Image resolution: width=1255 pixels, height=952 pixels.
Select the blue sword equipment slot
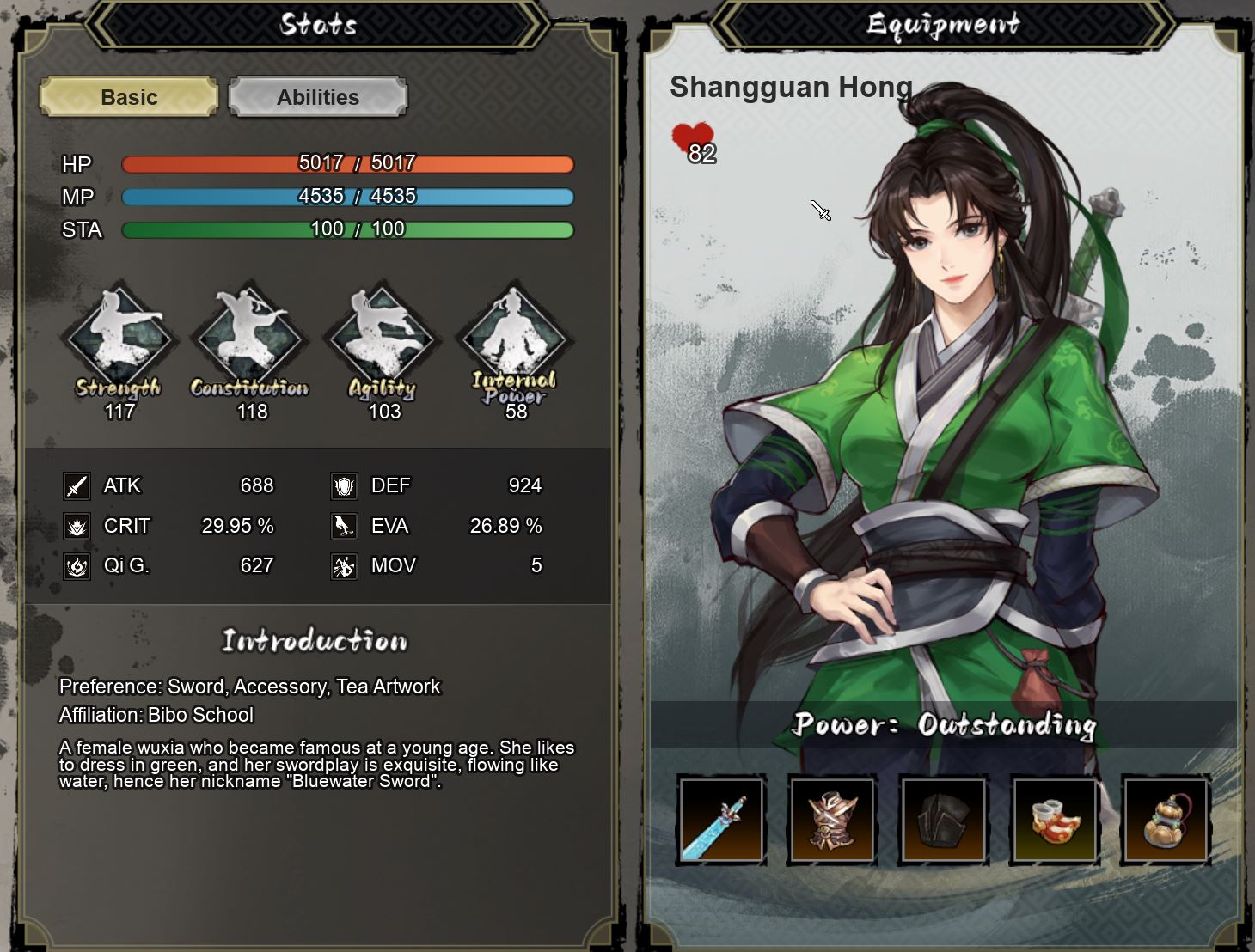tap(721, 821)
